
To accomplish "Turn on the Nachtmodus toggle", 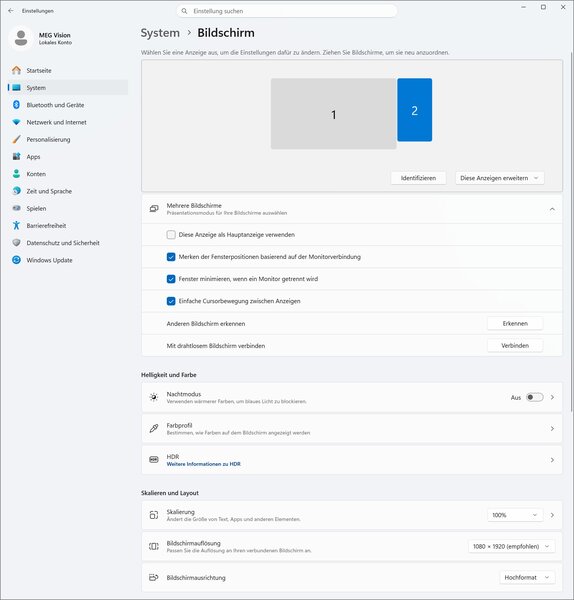I will click(535, 397).
